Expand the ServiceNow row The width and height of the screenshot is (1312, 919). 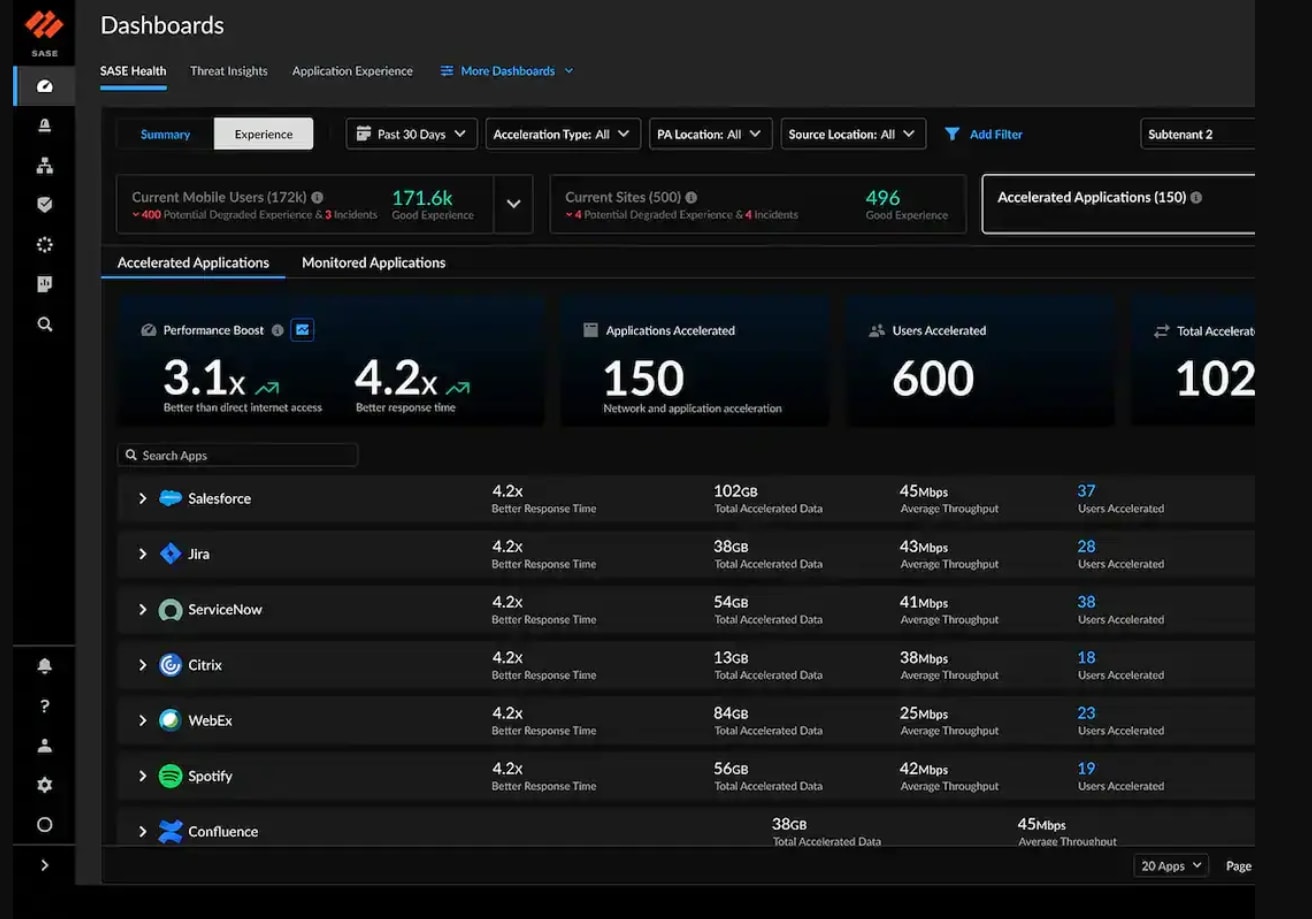(143, 610)
